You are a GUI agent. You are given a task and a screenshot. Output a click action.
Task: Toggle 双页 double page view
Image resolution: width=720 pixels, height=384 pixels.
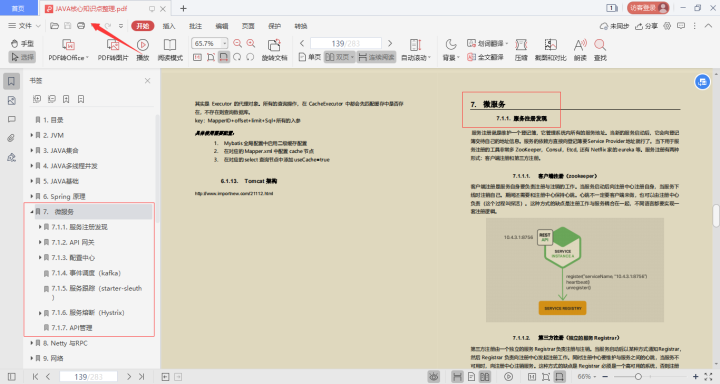[339, 57]
